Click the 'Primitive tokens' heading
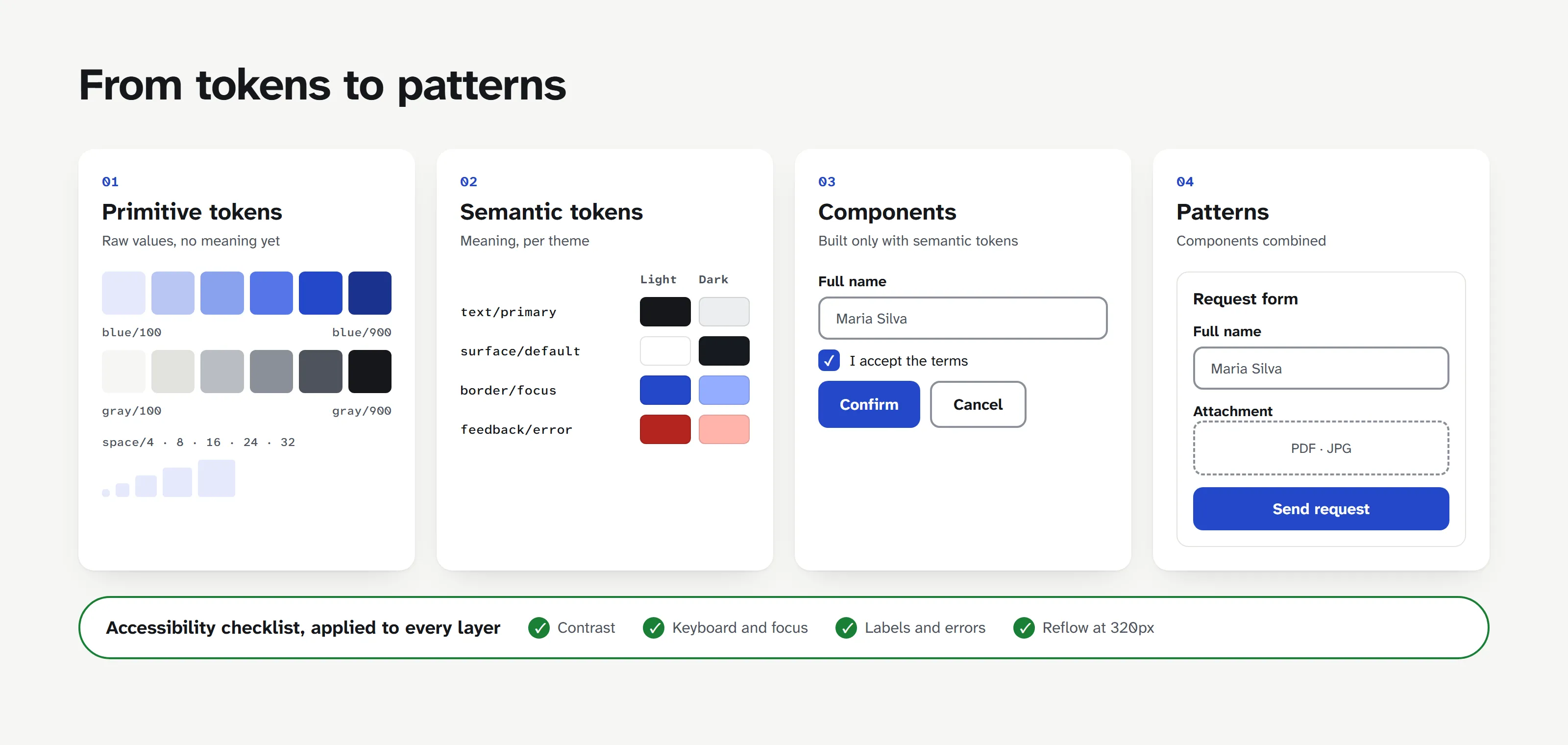The height and width of the screenshot is (745, 1568). point(192,212)
